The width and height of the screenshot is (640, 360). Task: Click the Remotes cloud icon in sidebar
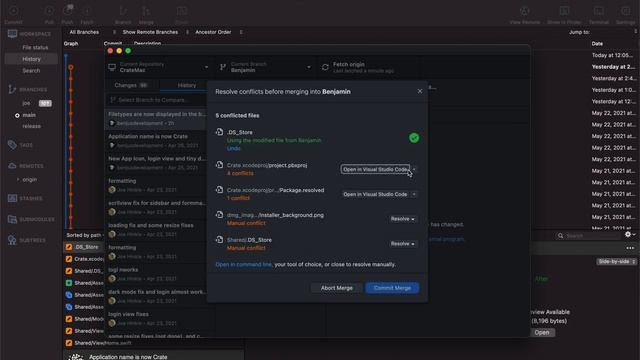click(x=12, y=165)
